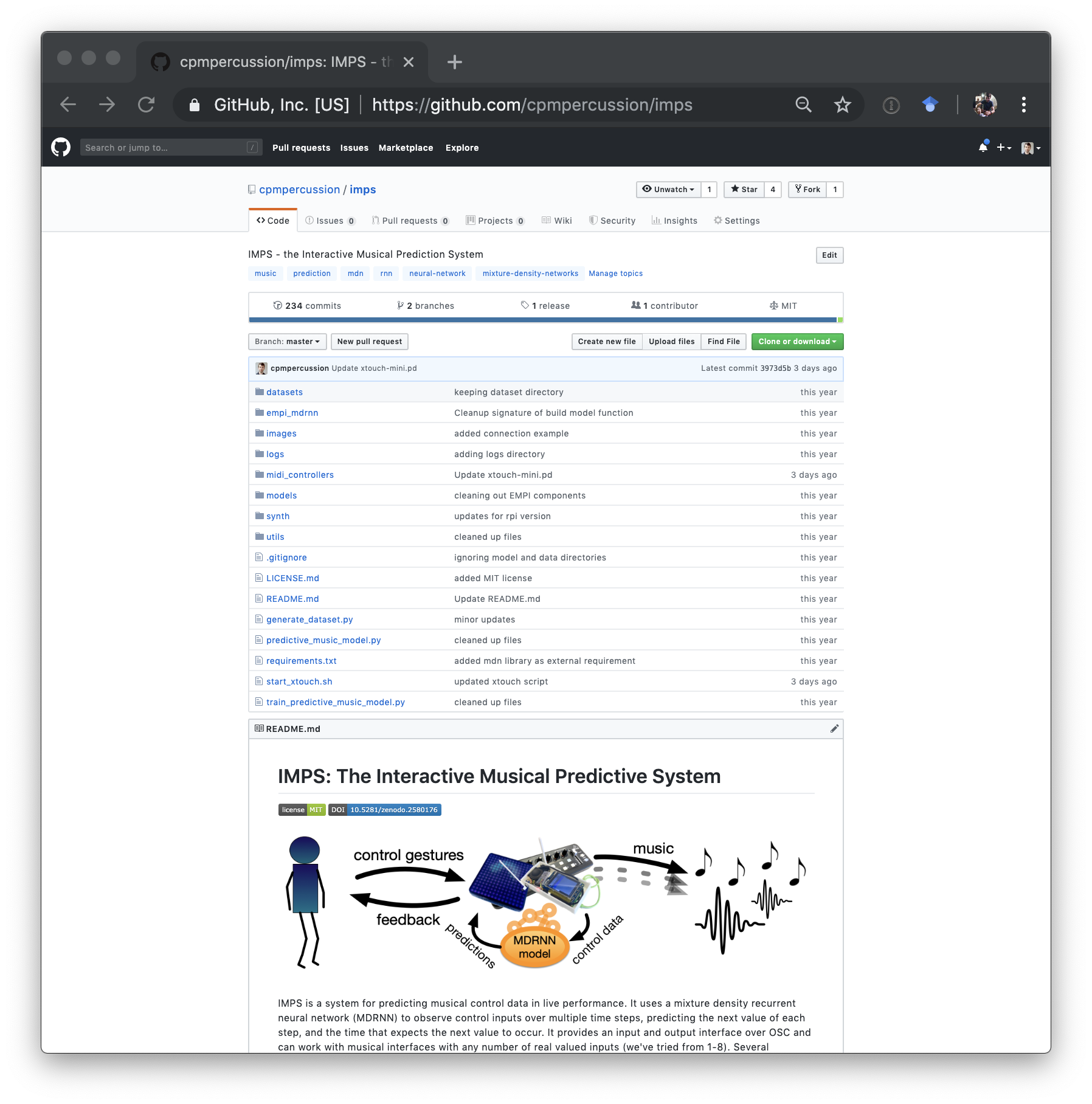Open the empi_mdrnn folder
The width and height of the screenshot is (1092, 1104).
point(292,413)
